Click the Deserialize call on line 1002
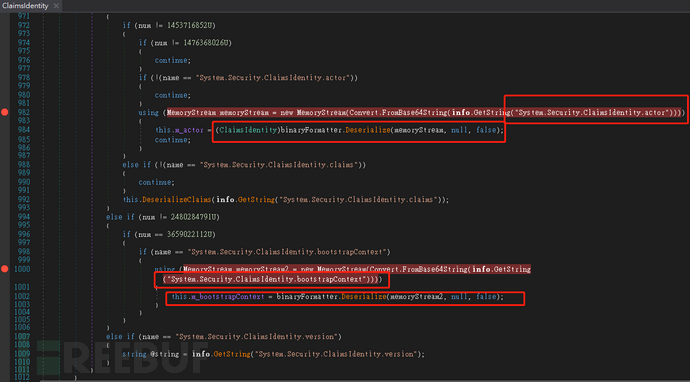Image resolution: width=690 pixels, height=382 pixels. (x=363, y=297)
